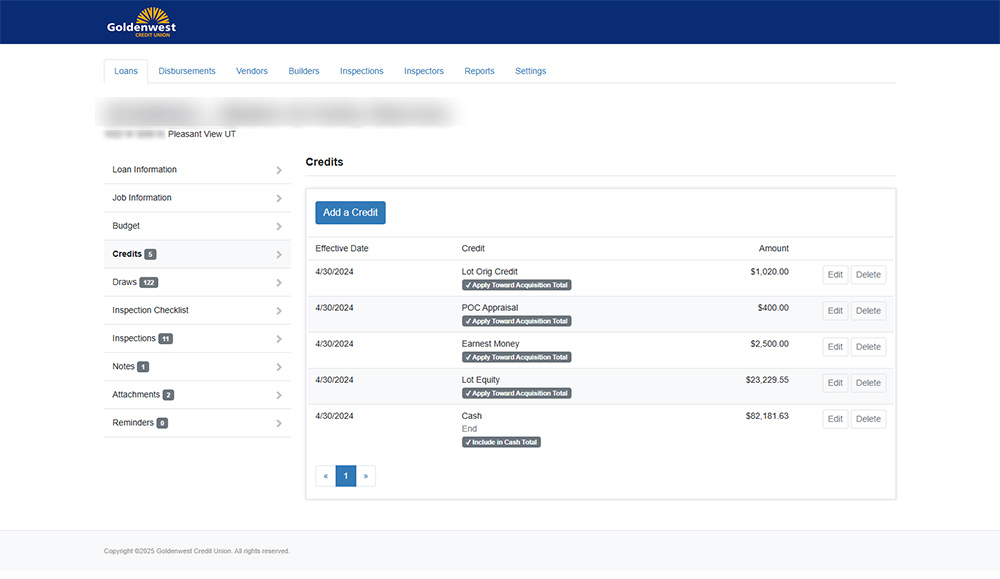Delete the POC Appraisal credit
Screen dimensions: 1000x579
pos(868,311)
